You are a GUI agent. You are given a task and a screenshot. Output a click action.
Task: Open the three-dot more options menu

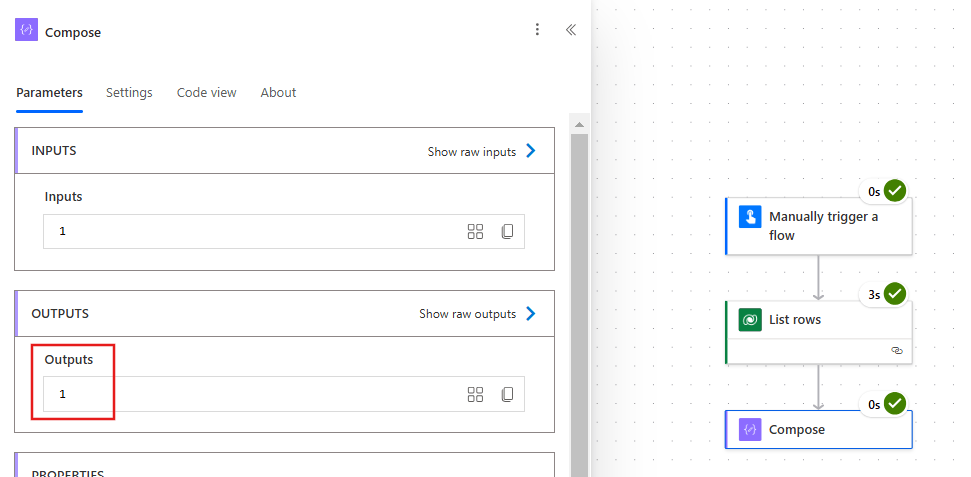[x=537, y=30]
